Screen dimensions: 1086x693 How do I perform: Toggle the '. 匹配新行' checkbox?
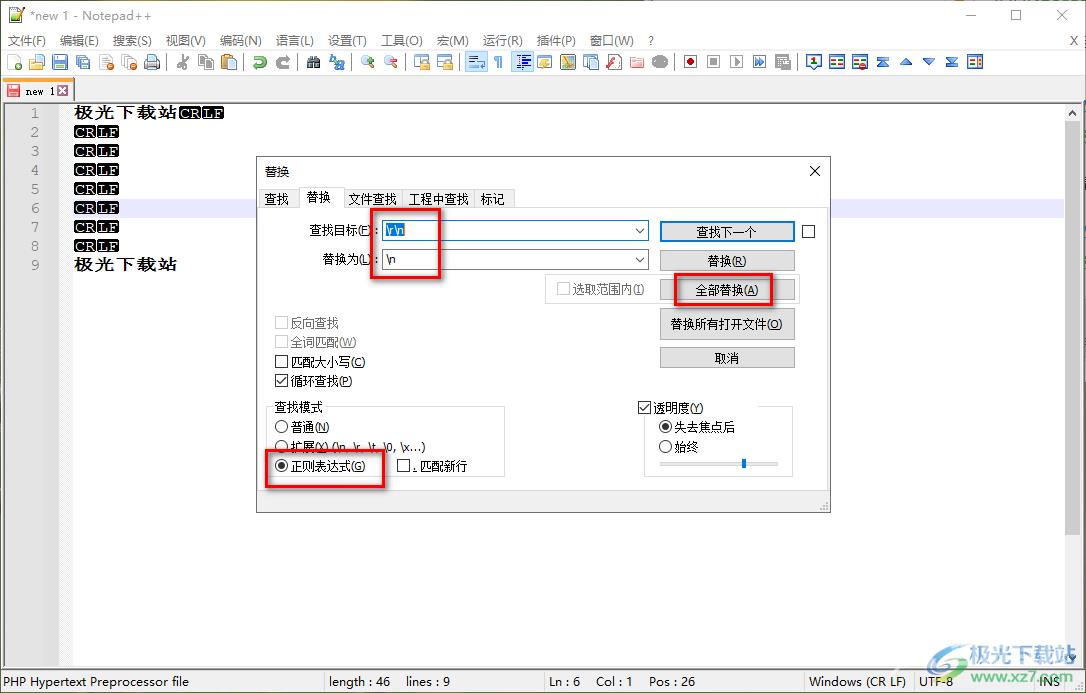pos(403,466)
